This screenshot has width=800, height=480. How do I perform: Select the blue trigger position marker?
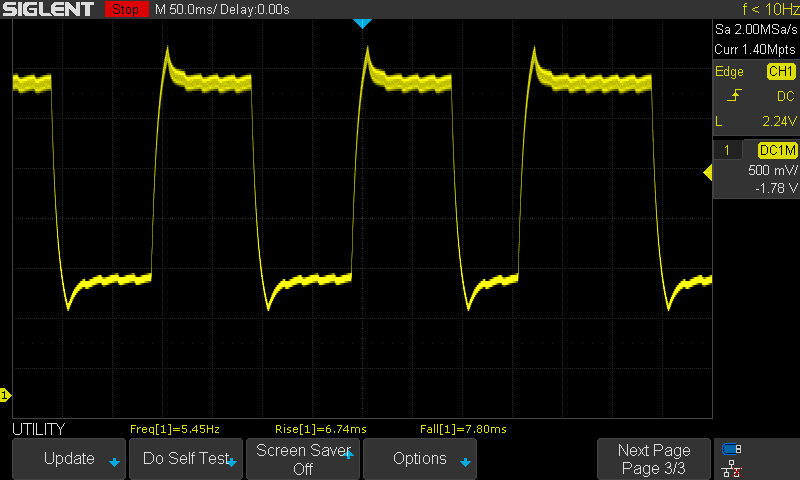coord(362,23)
